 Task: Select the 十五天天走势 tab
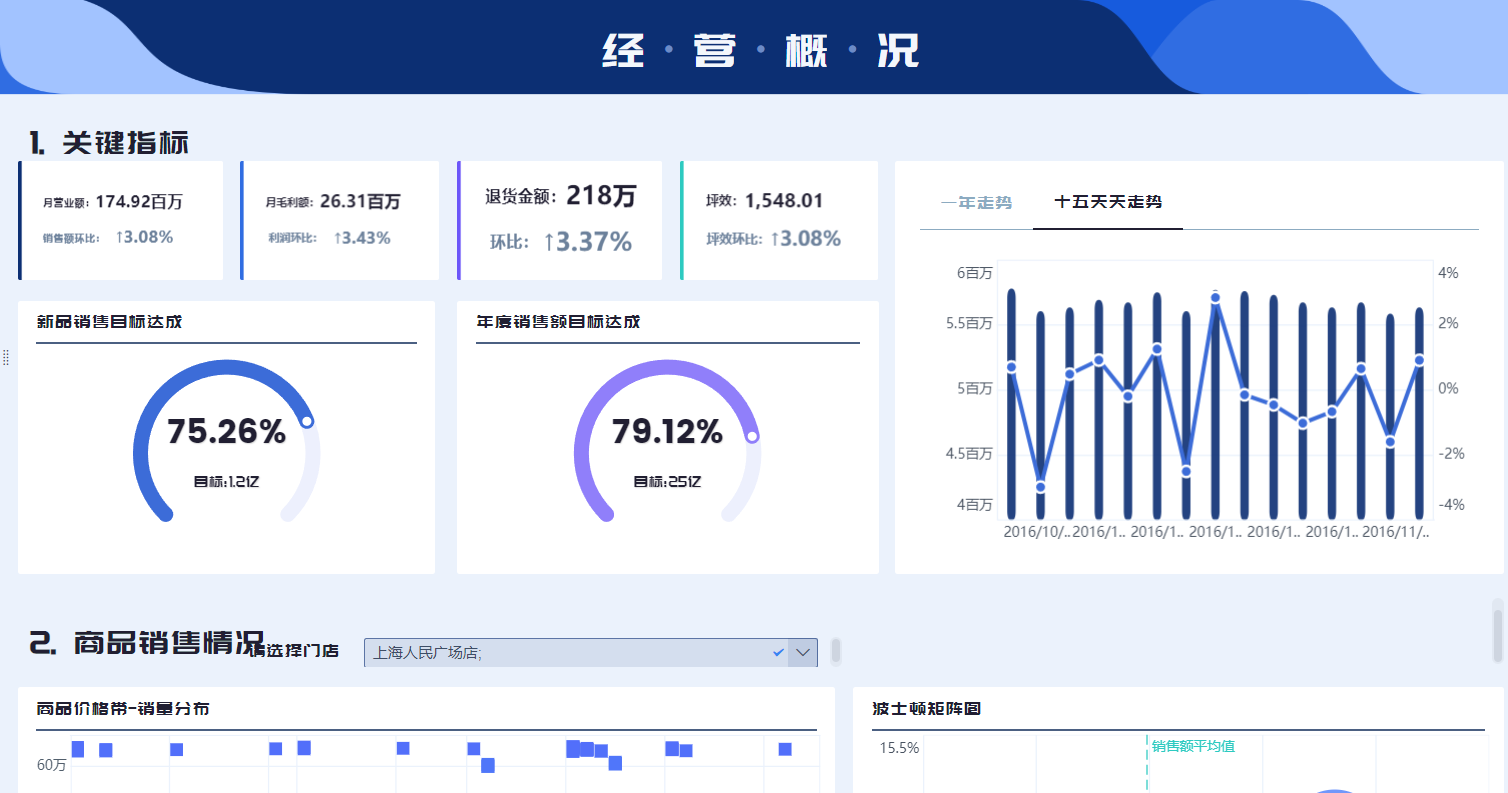[x=1107, y=200]
